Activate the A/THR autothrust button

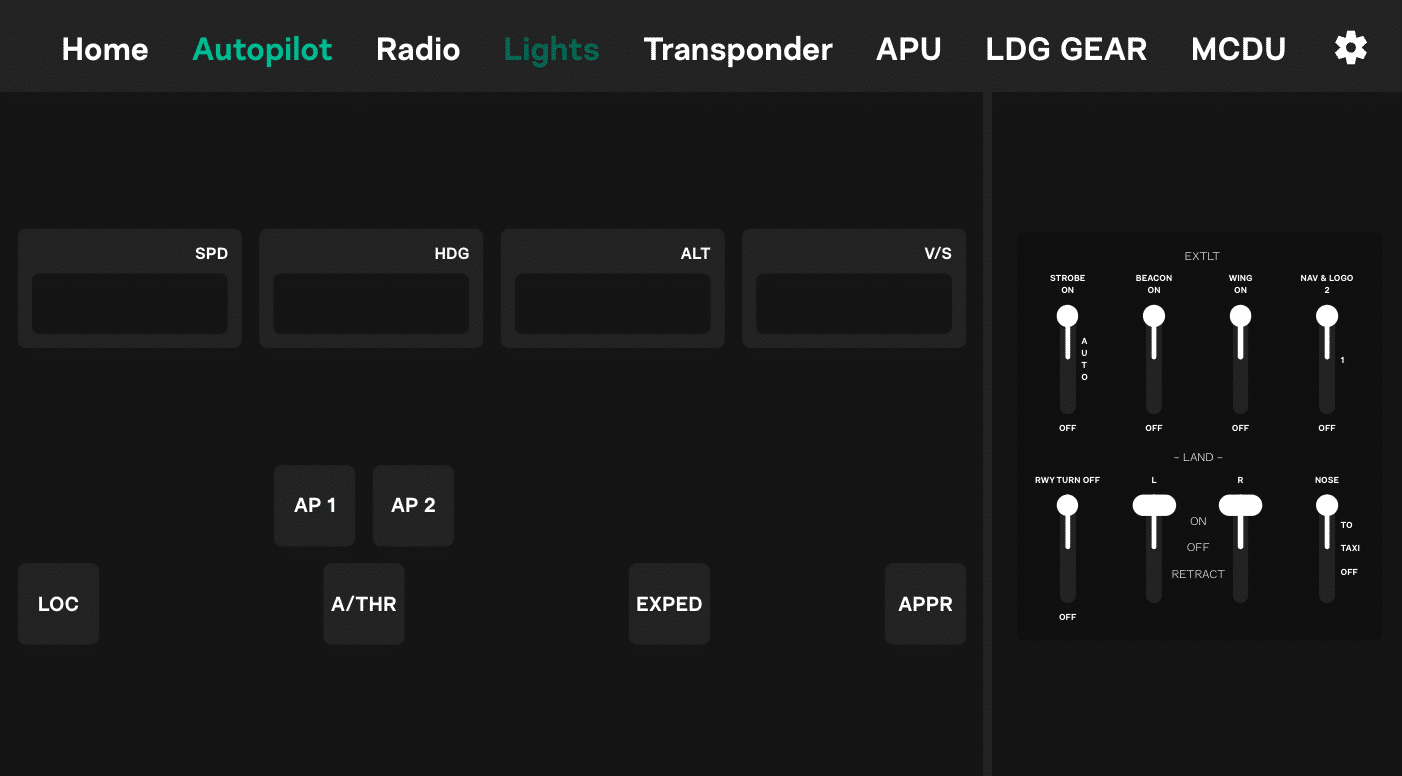point(364,604)
